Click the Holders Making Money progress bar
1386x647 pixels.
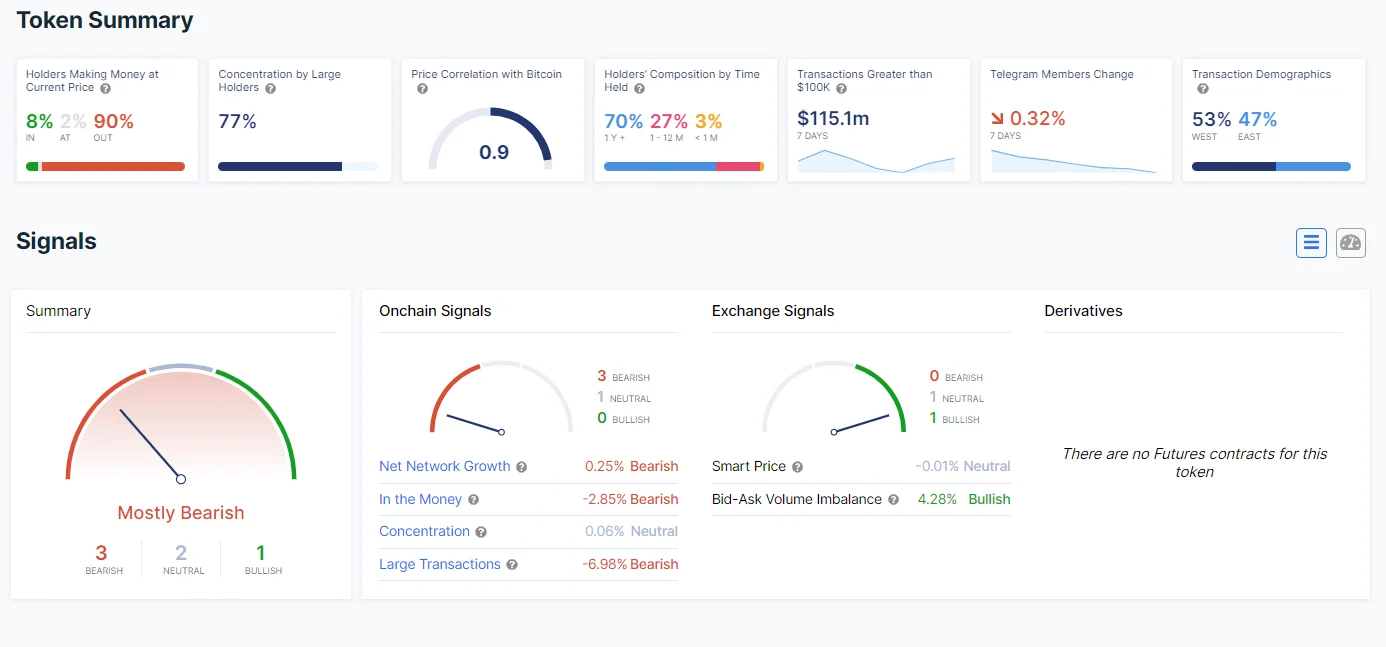(x=105, y=166)
